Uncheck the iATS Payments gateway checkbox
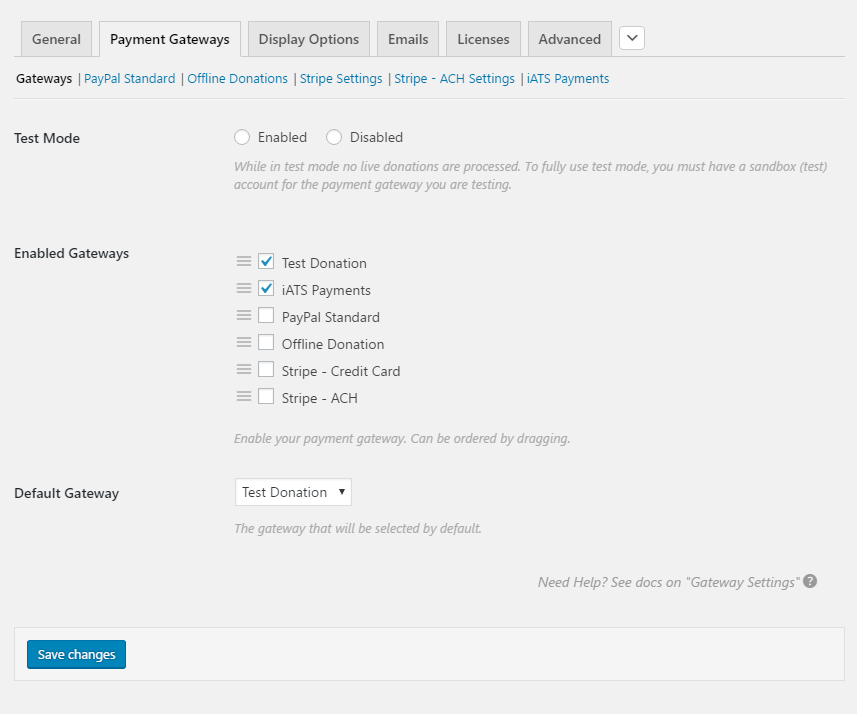This screenshot has height=714, width=857. [266, 288]
